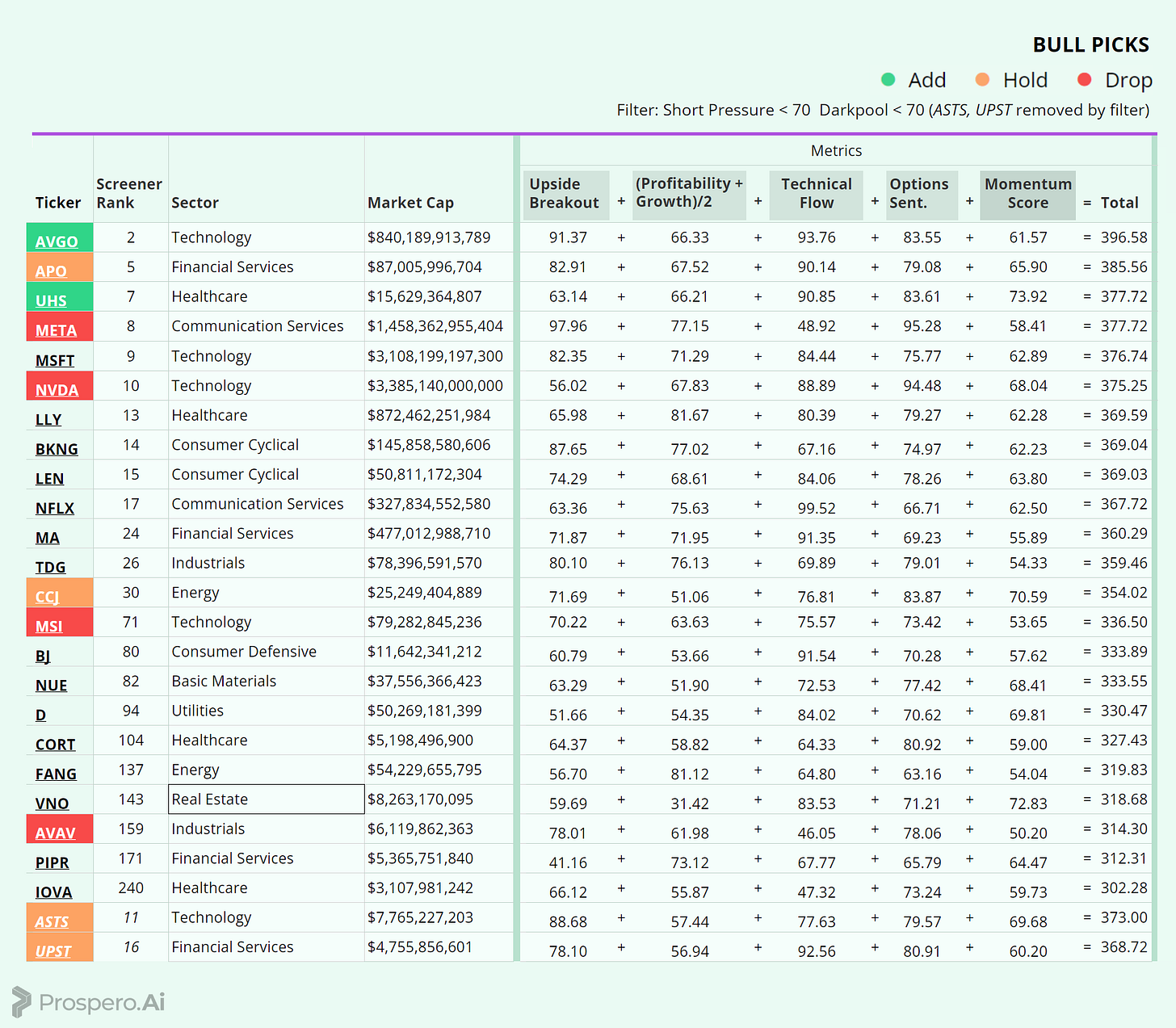
Task: Click the red Drop legend dot
Action: (1085, 79)
